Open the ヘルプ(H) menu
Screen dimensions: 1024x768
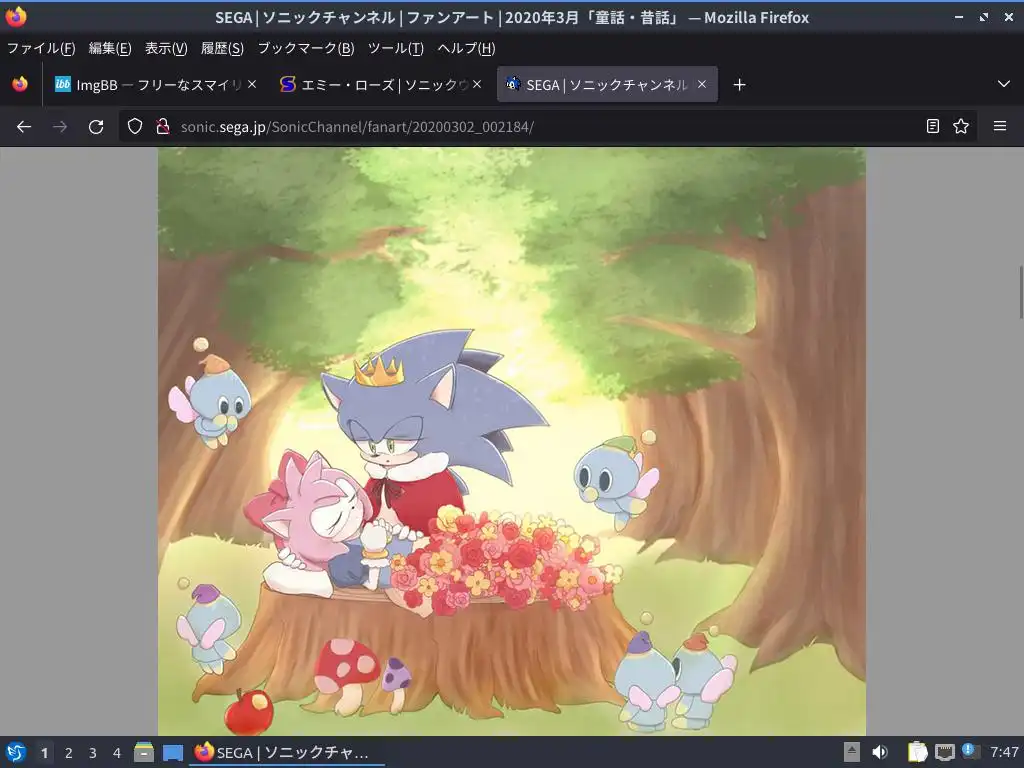(466, 48)
